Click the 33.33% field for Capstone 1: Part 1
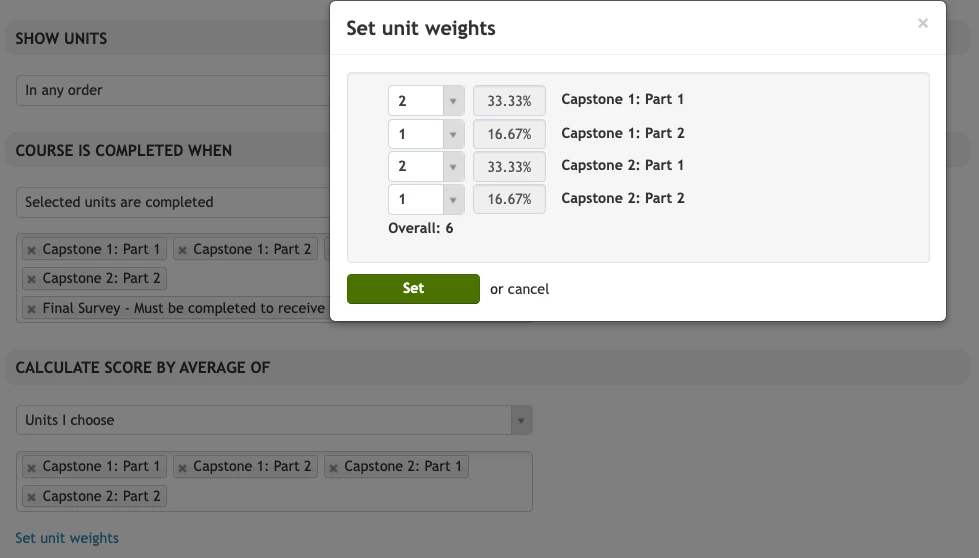Image resolution: width=979 pixels, height=558 pixels. [509, 101]
